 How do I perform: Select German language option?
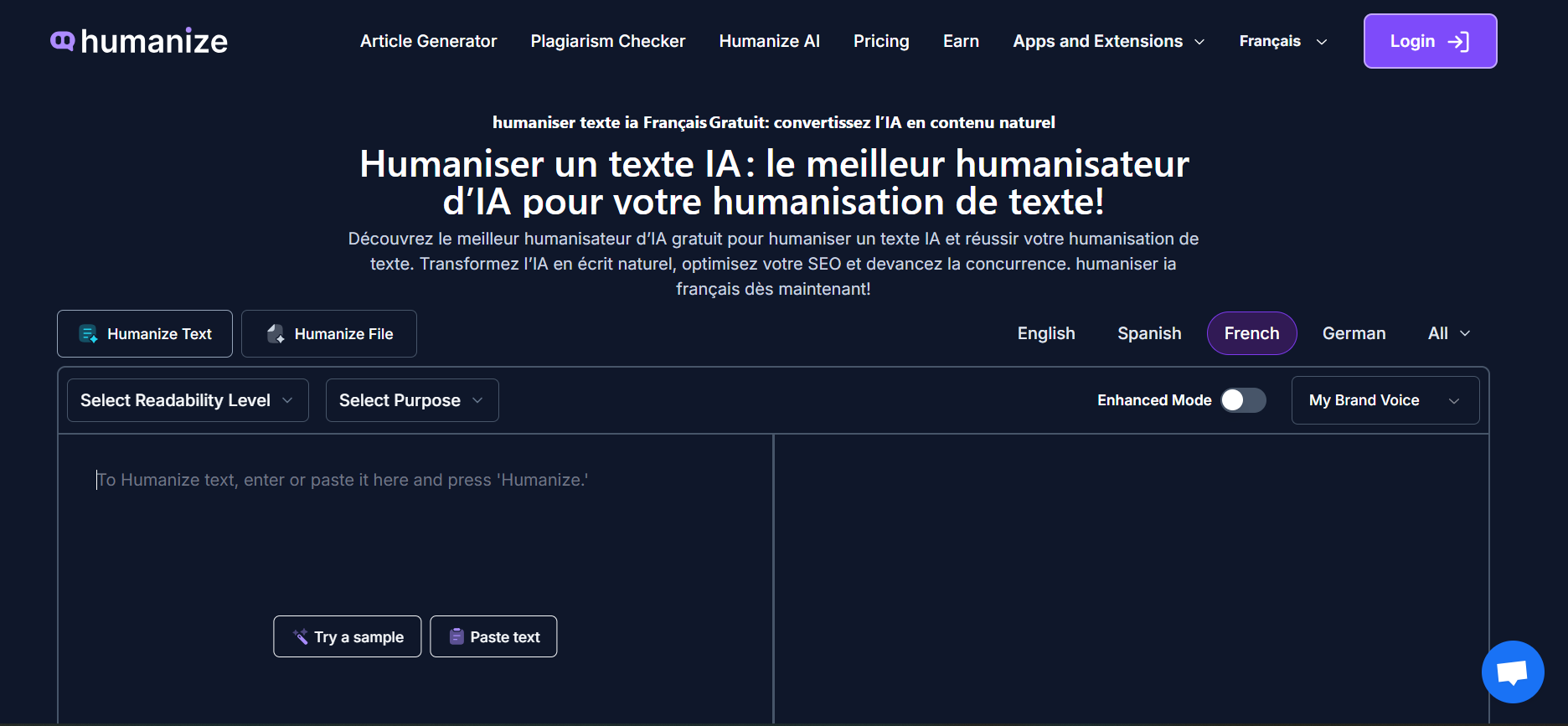(1354, 333)
